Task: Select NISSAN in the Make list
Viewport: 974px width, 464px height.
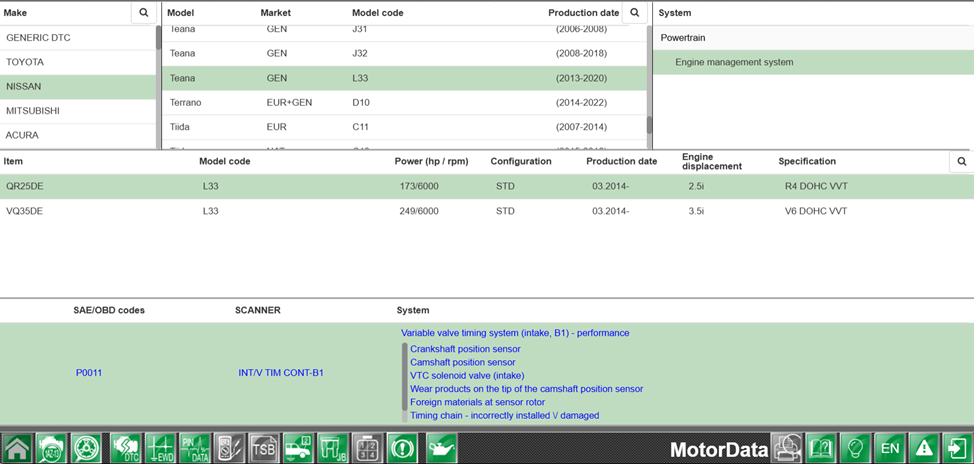Action: [78, 86]
